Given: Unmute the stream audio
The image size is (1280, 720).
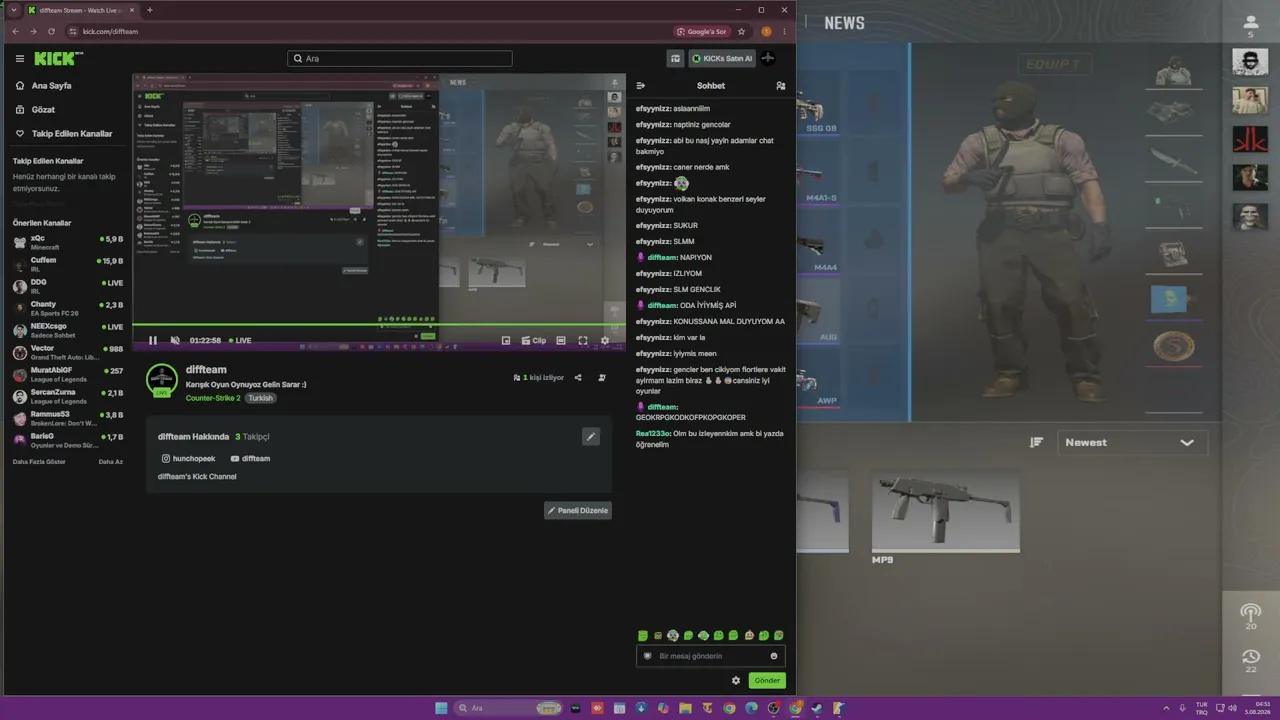Looking at the screenshot, I should tap(175, 341).
